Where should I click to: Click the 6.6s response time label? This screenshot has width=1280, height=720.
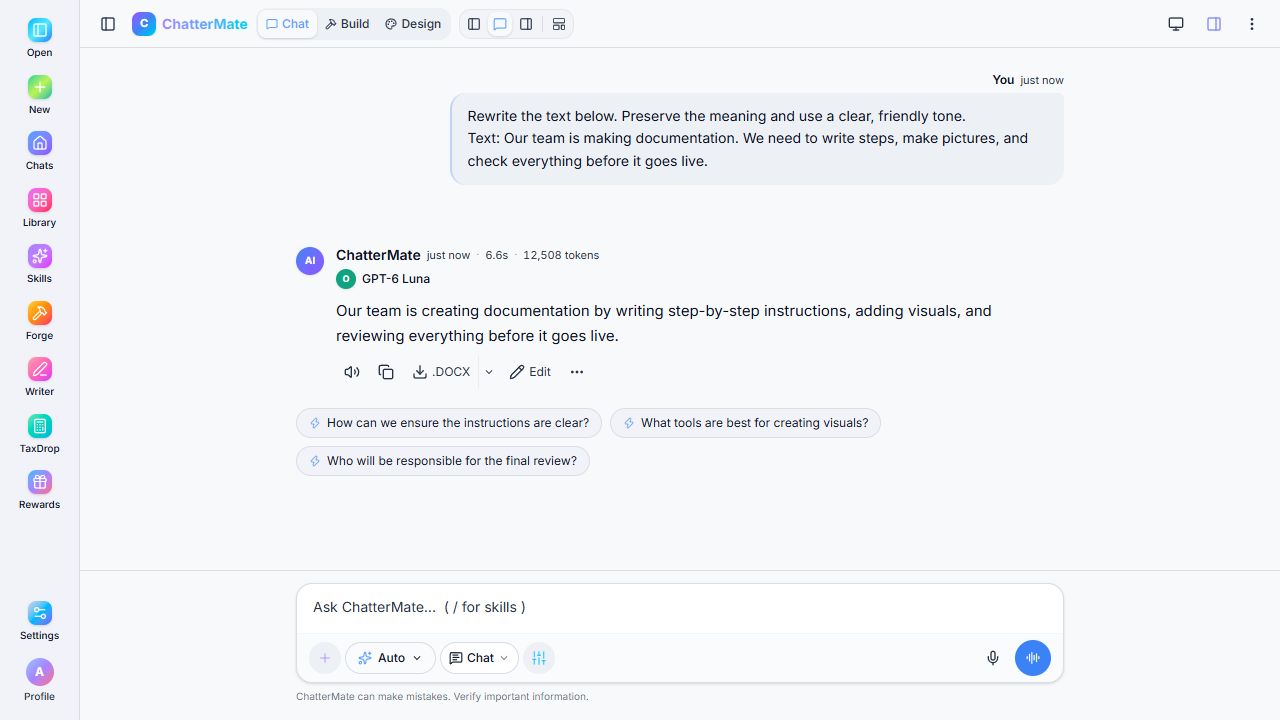[x=497, y=255]
